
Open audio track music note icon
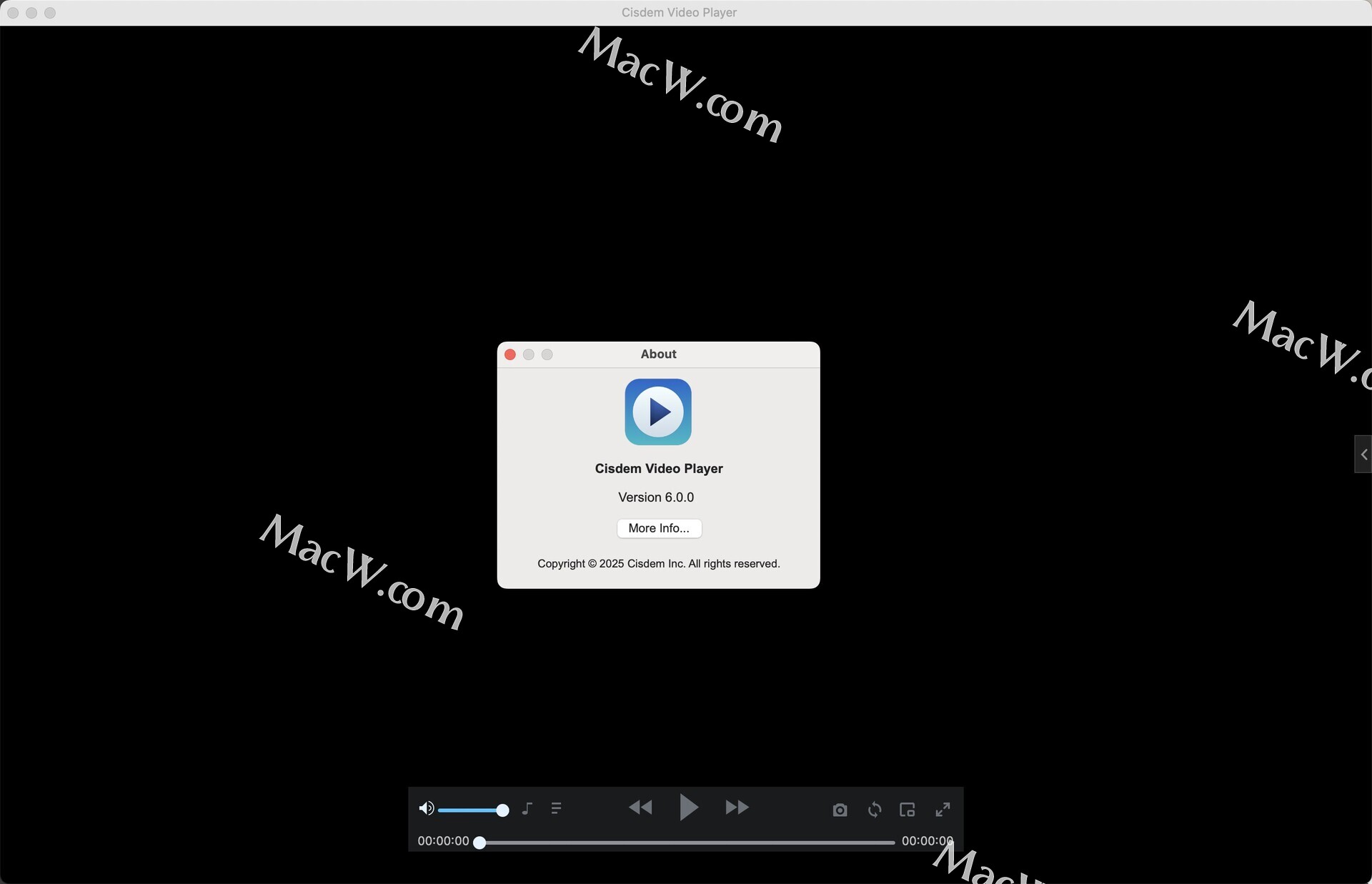[x=527, y=808]
